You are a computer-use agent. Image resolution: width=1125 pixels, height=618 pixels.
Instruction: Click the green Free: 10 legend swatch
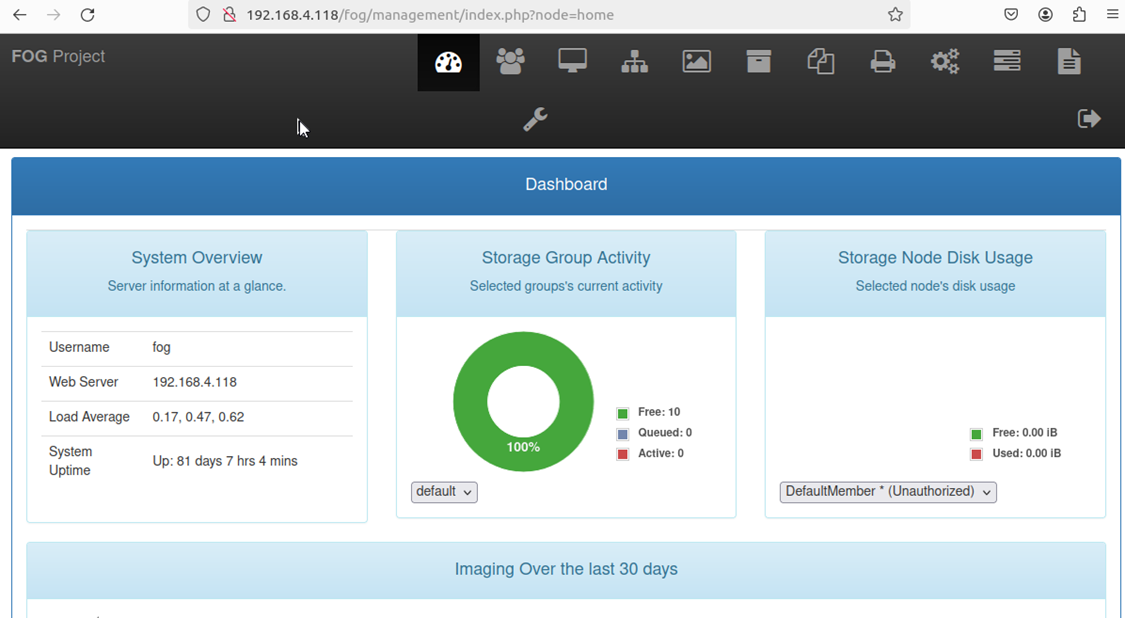pos(623,413)
